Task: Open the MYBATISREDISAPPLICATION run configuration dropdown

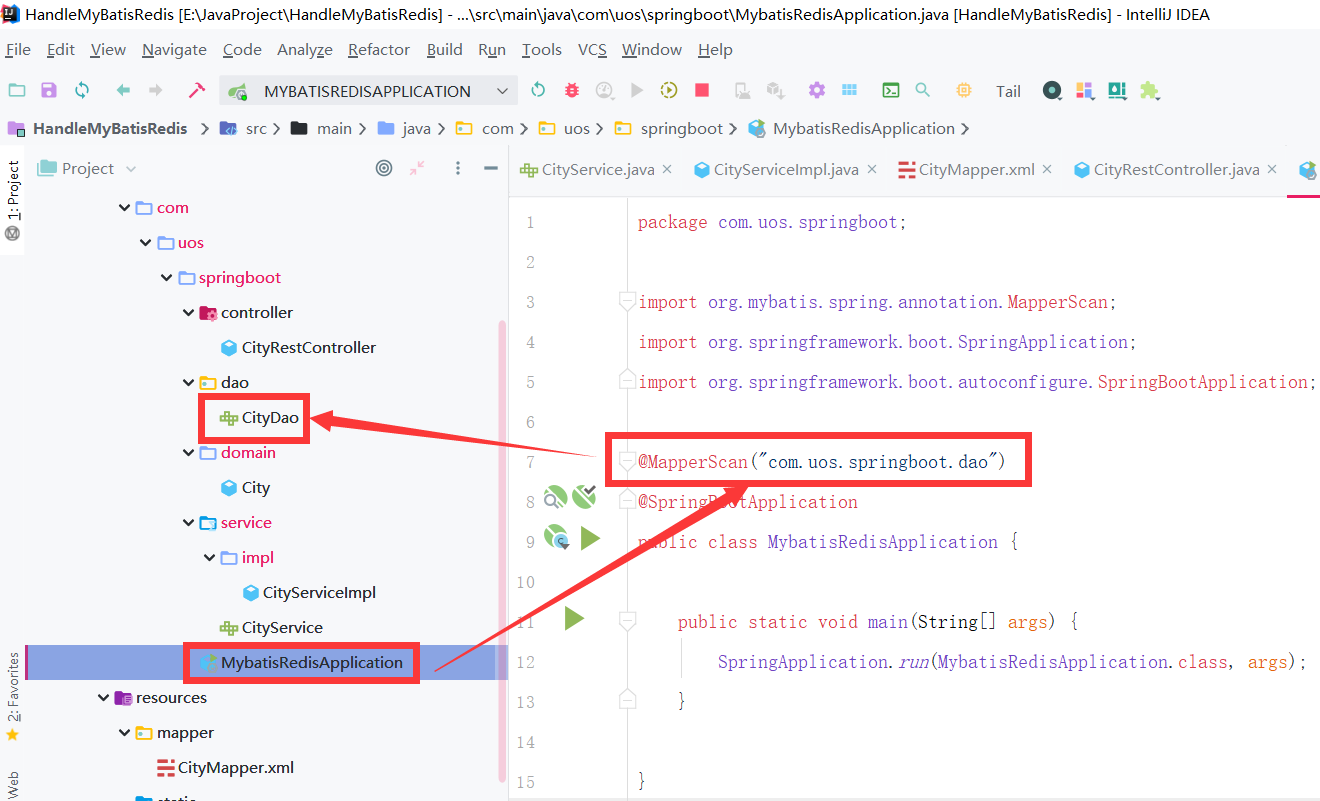Action: click(x=502, y=90)
